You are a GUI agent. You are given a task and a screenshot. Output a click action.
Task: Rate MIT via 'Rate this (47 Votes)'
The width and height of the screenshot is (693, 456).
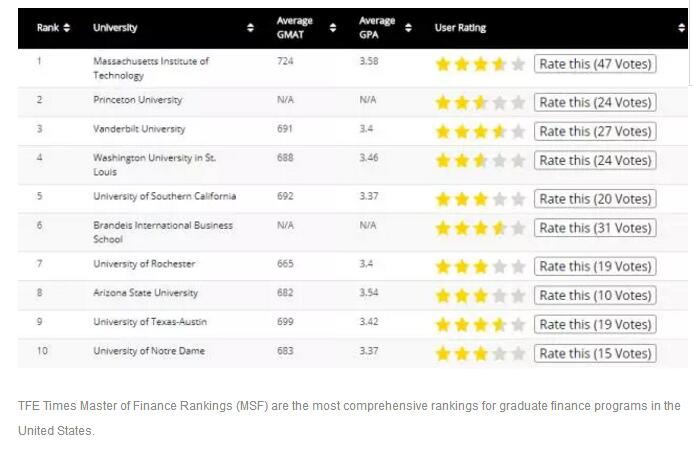(x=595, y=64)
